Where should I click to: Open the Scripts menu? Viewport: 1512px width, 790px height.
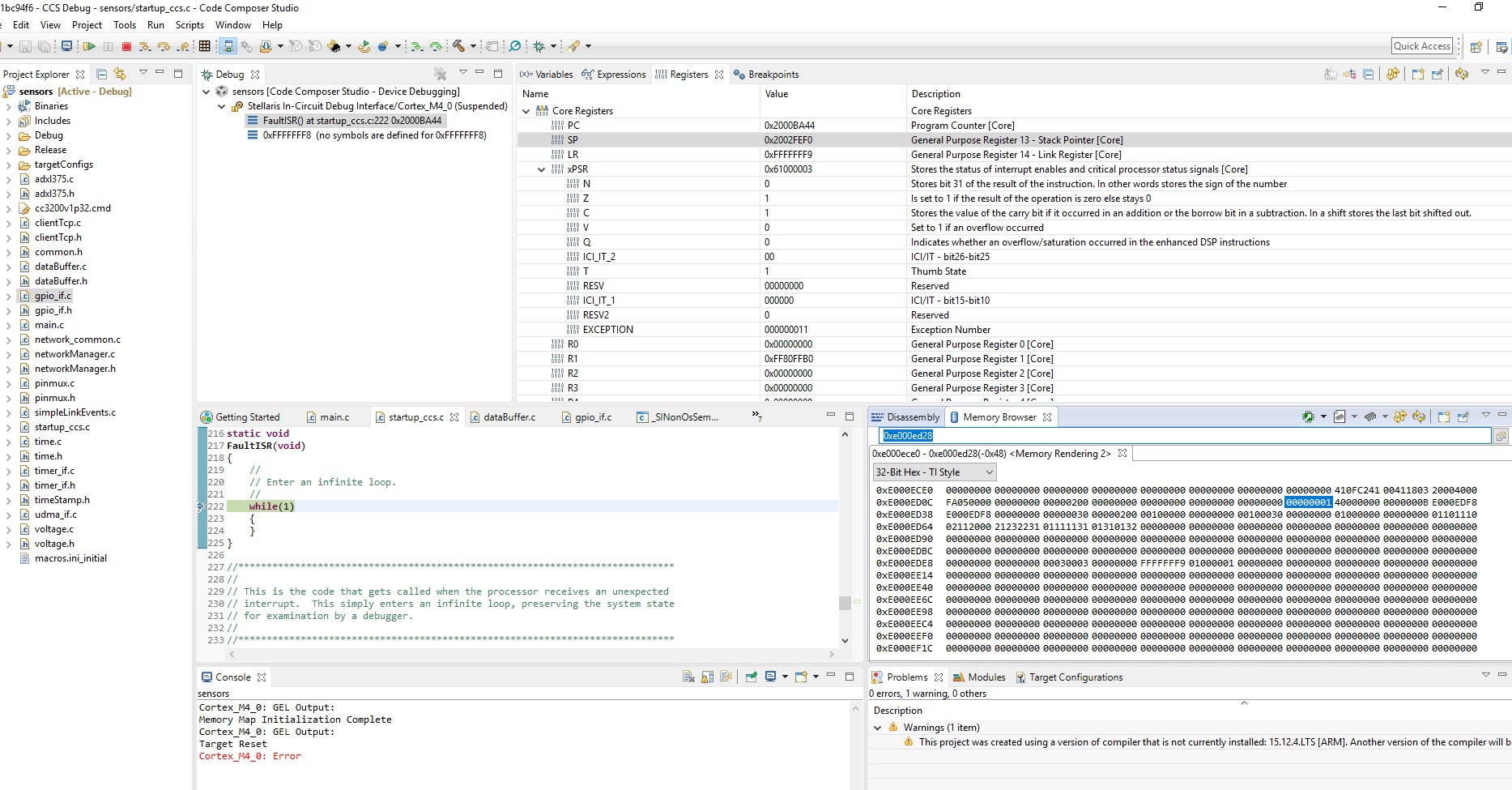[x=190, y=25]
